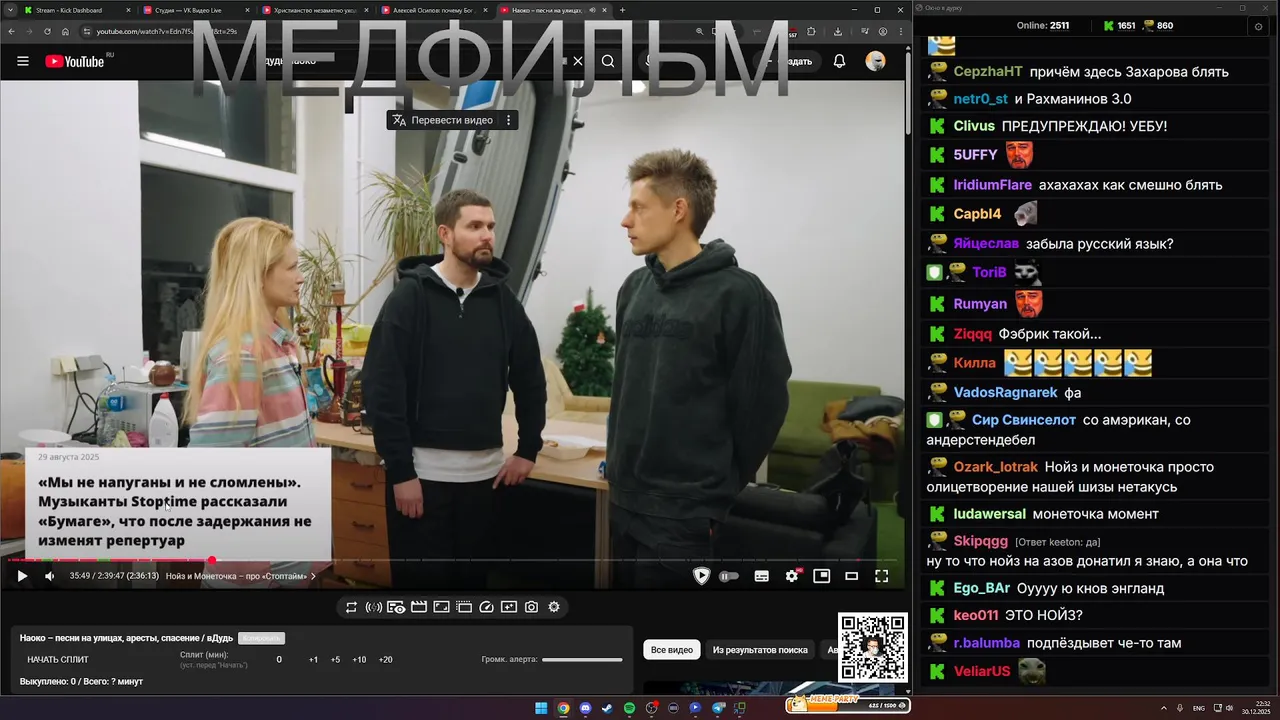
Task: Adjust the Громк. алерта volume slider
Action: click(582, 660)
